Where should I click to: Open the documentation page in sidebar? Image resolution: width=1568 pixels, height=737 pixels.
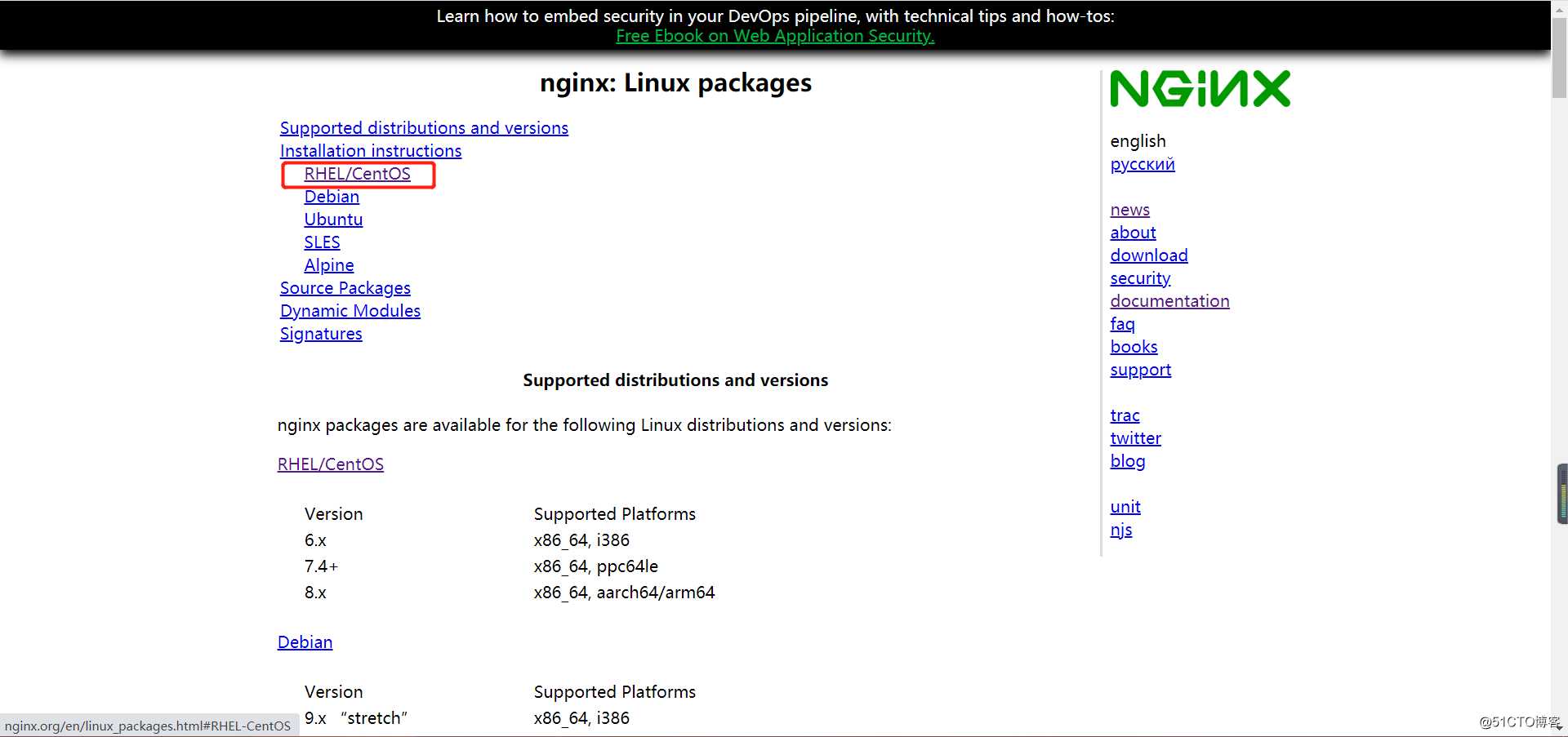point(1170,301)
